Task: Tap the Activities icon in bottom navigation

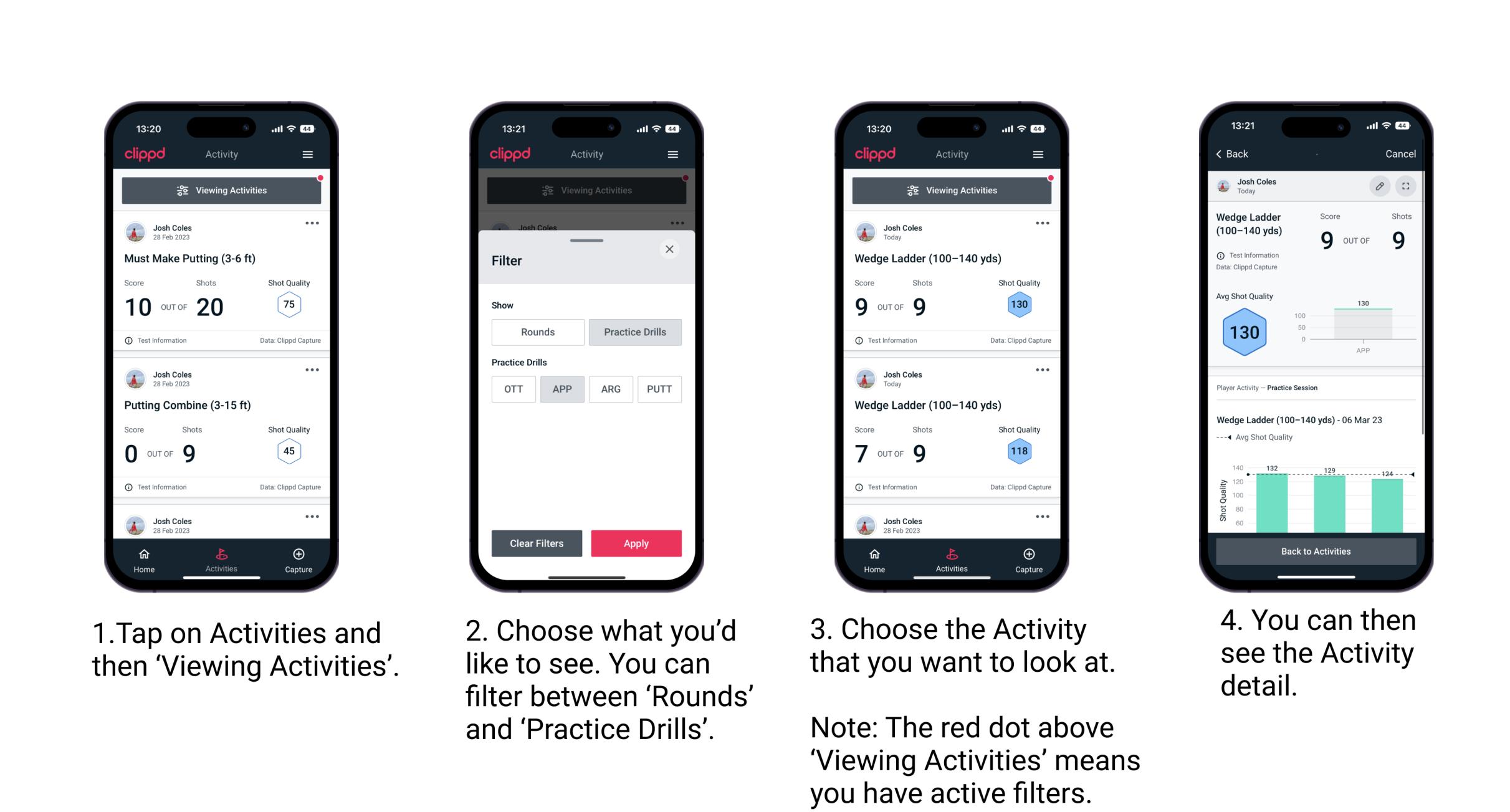Action: (x=221, y=557)
